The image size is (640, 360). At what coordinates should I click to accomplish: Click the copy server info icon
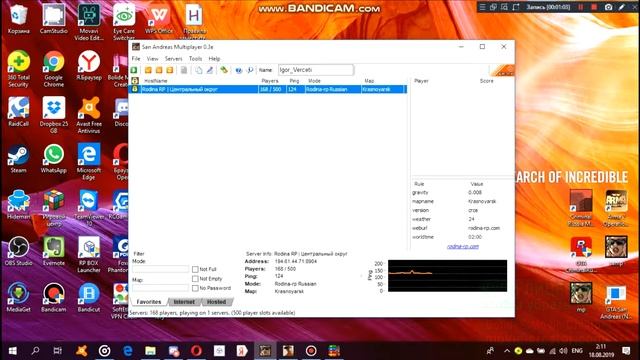coord(198,70)
